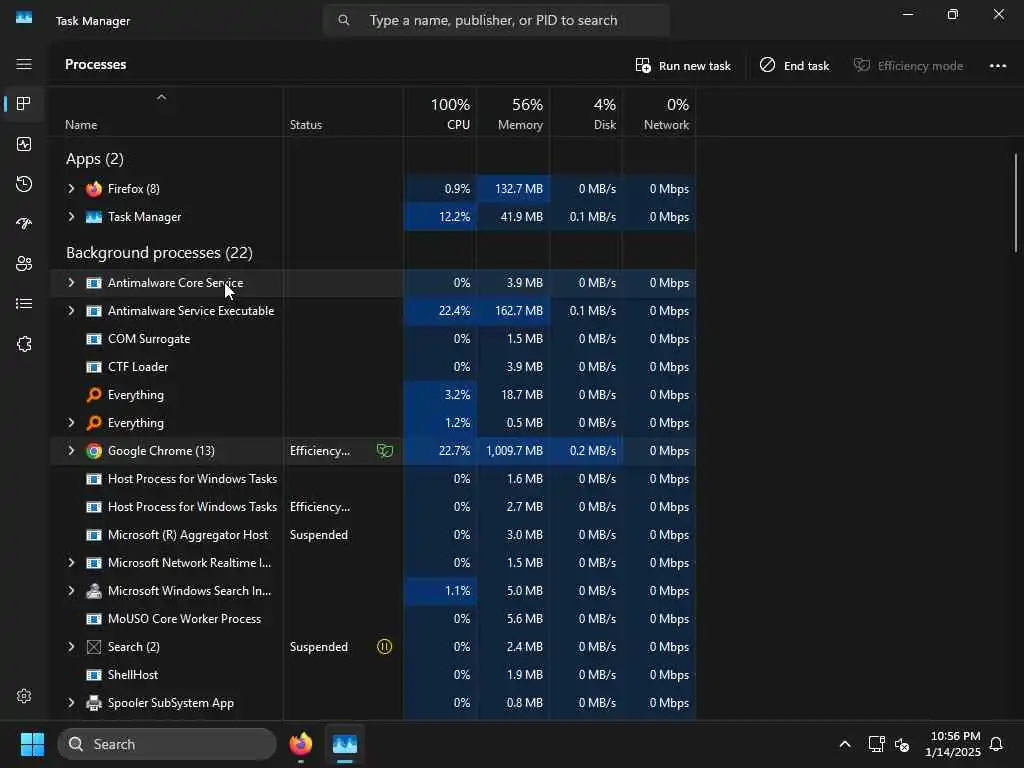Click the End task button
The height and width of the screenshot is (768, 1024).
[794, 65]
